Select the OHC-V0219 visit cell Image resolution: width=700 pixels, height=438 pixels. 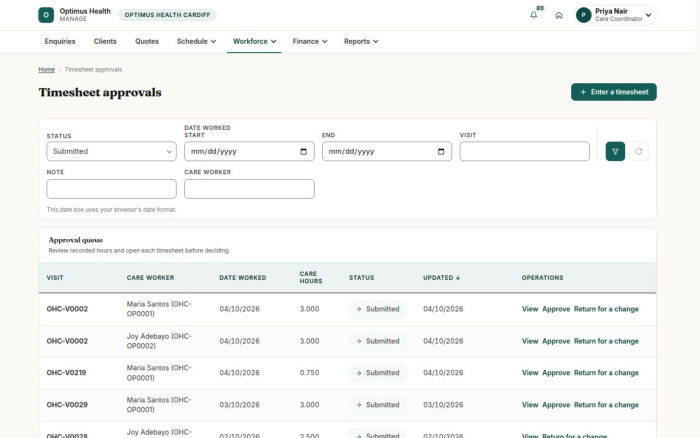[67, 373]
